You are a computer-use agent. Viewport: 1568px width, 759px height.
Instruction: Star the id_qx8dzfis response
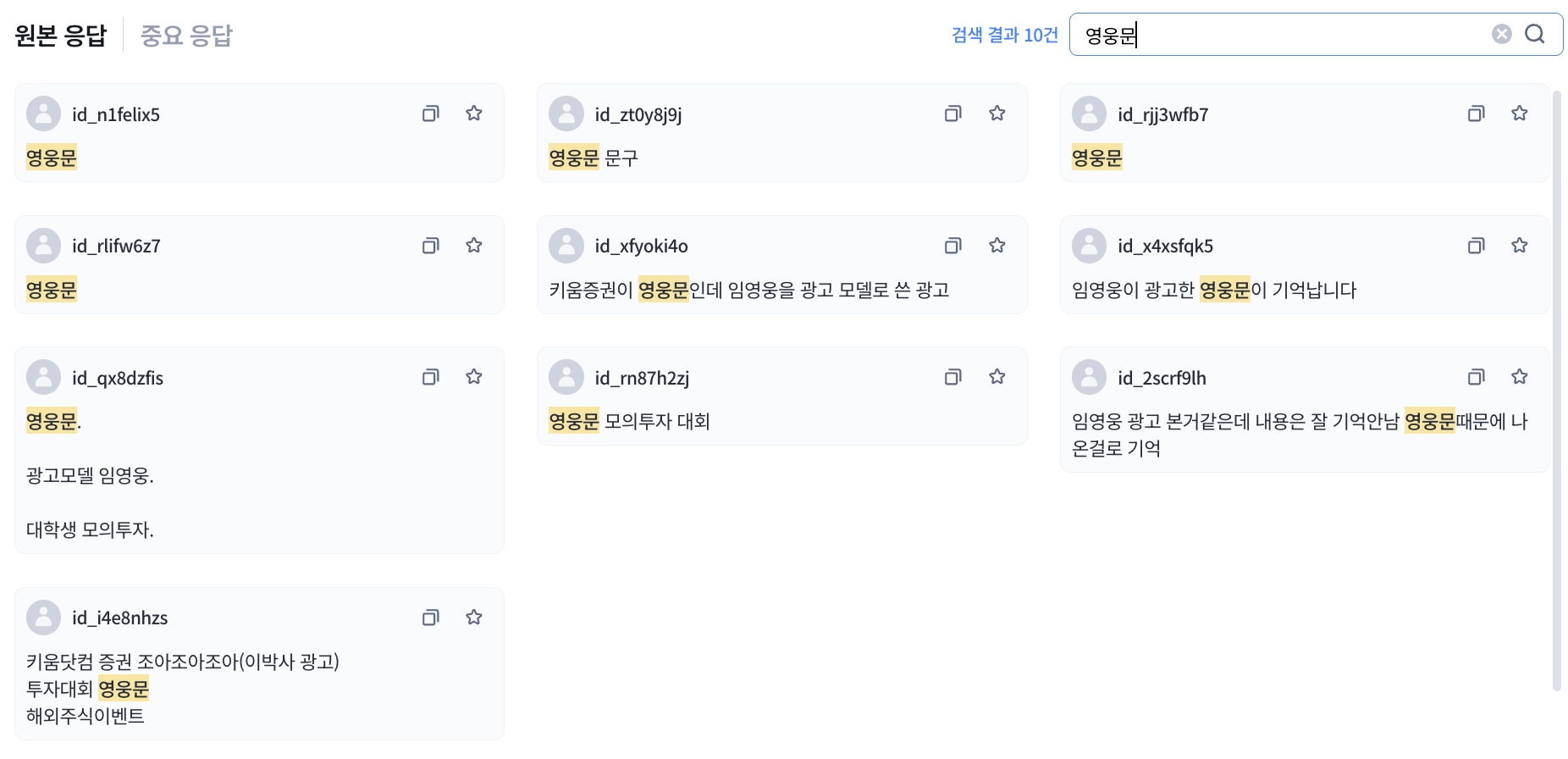pyautogui.click(x=474, y=377)
